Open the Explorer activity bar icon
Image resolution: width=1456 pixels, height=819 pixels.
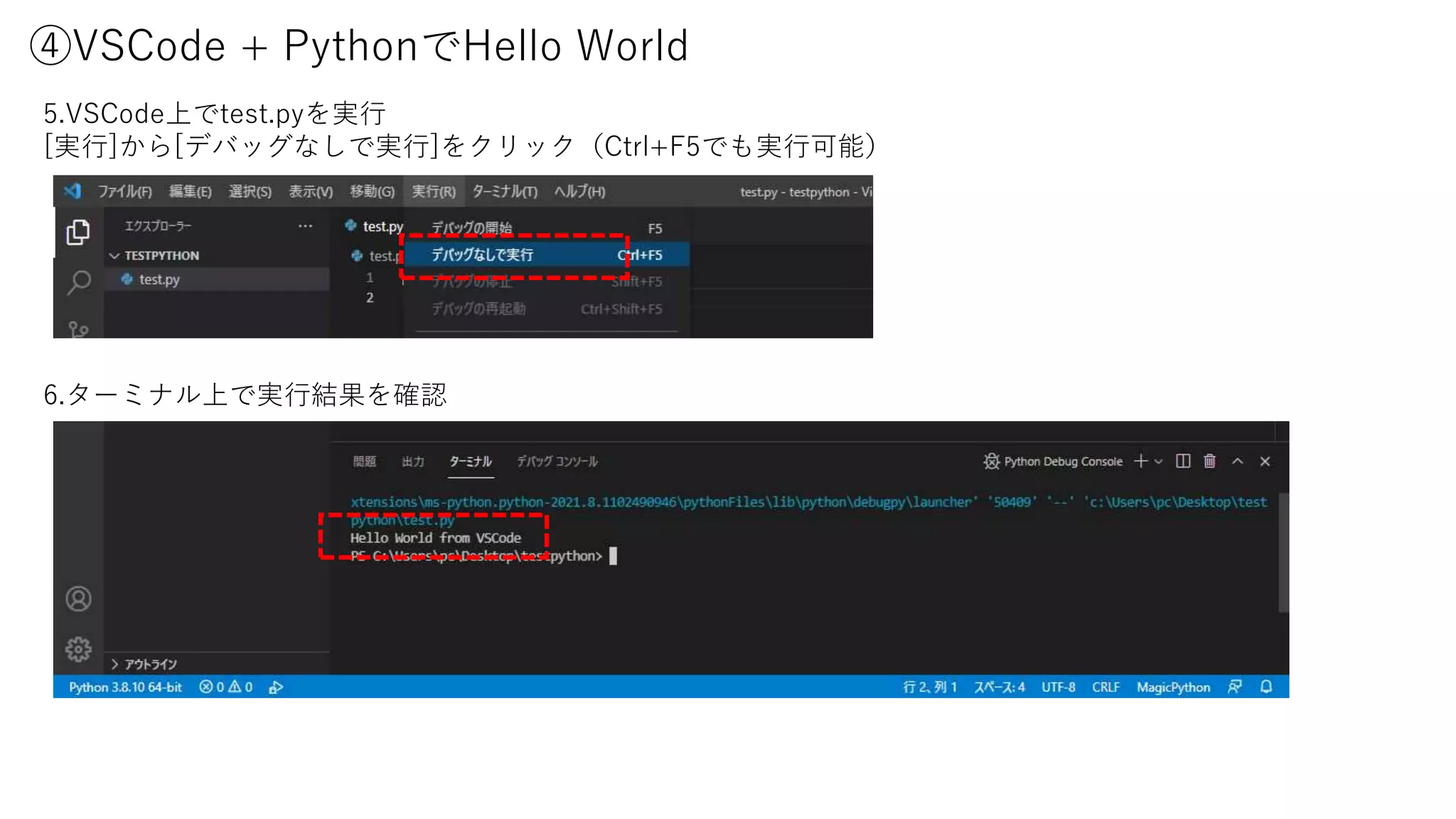(78, 232)
